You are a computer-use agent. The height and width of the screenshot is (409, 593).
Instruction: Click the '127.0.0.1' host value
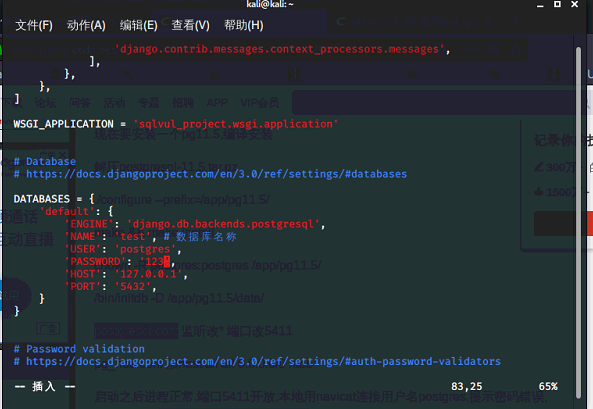coord(148,274)
